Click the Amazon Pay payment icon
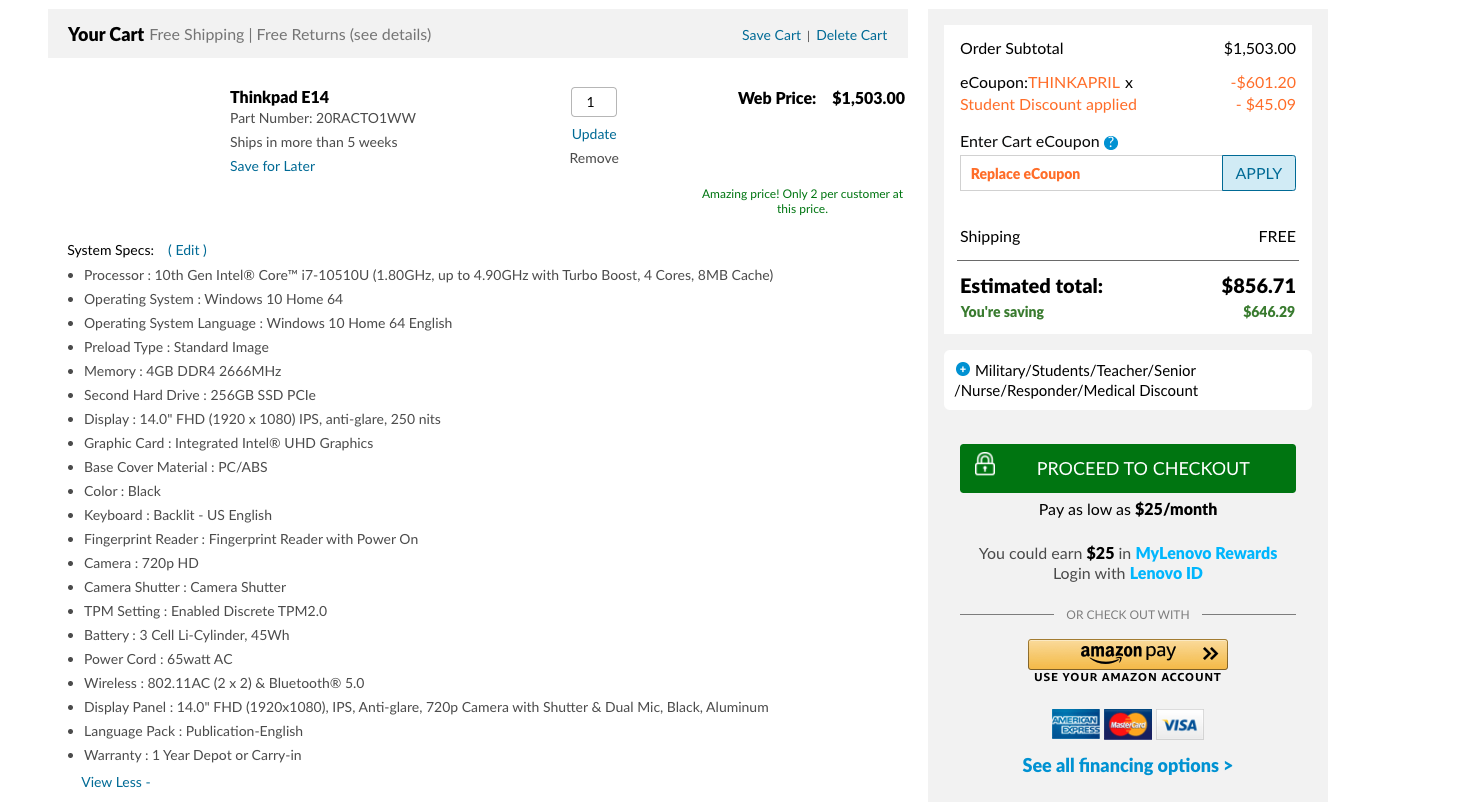Image resolution: width=1476 pixels, height=802 pixels. (x=1127, y=653)
